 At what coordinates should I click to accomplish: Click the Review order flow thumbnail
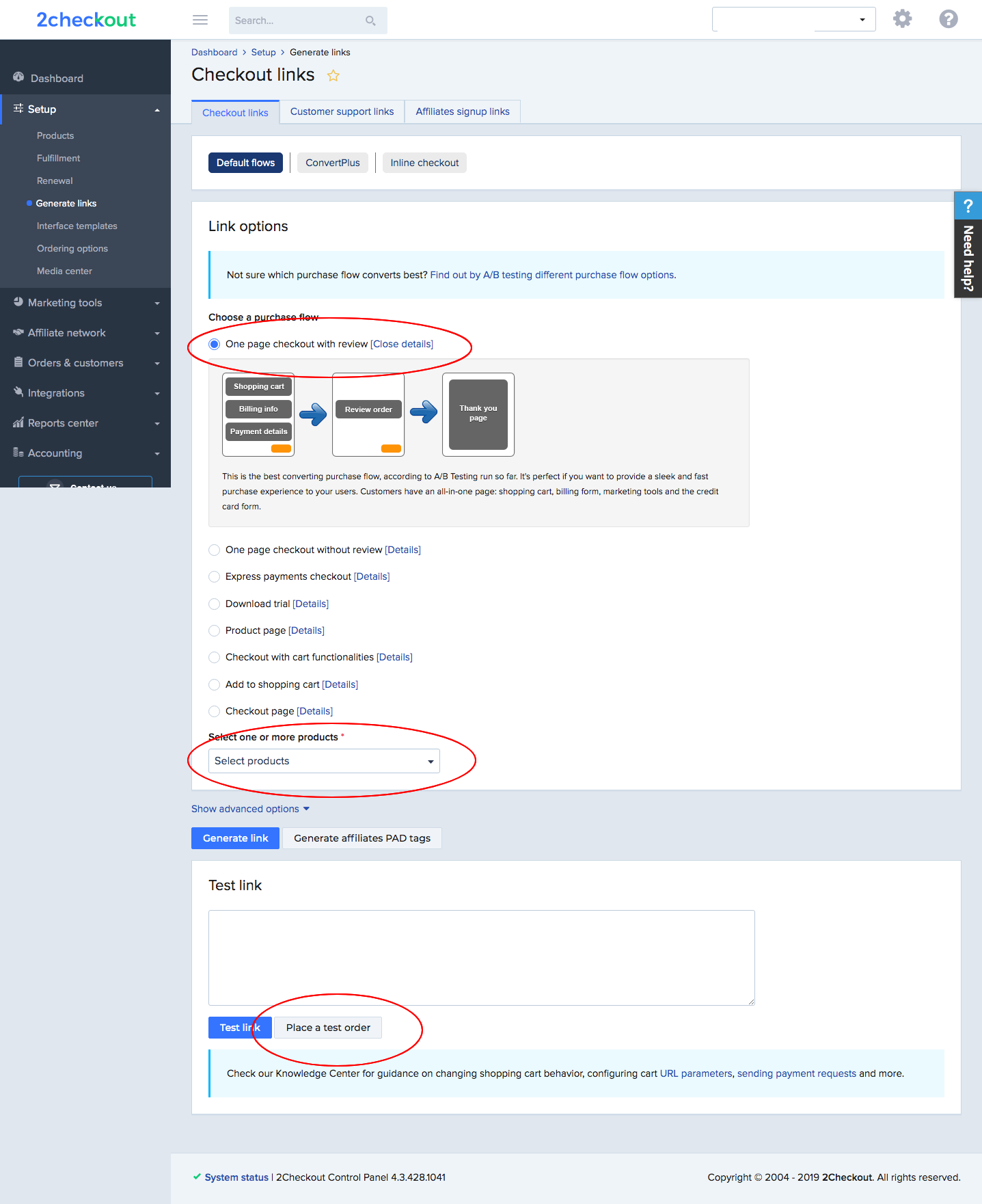[x=368, y=414]
